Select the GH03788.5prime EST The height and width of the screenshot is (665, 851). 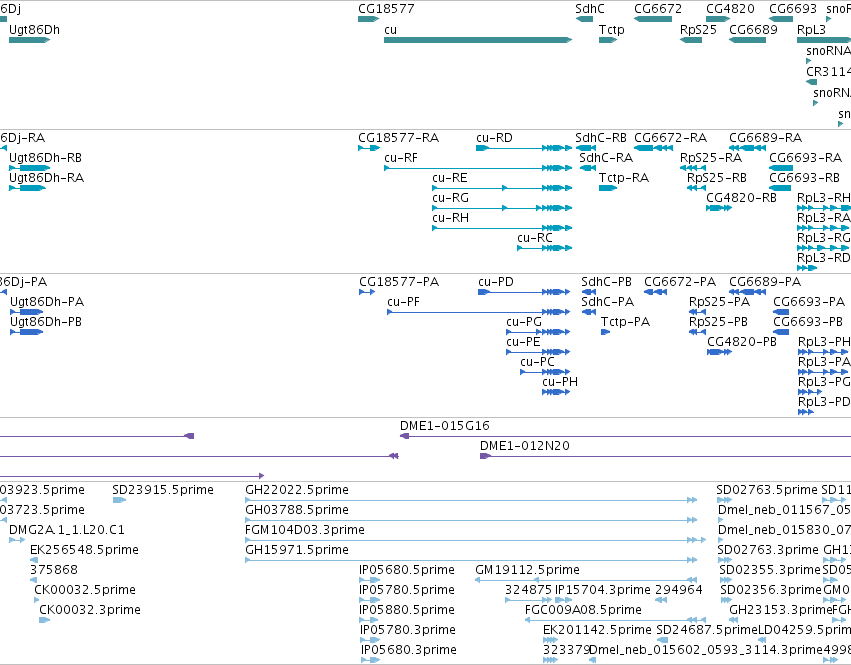(471, 520)
